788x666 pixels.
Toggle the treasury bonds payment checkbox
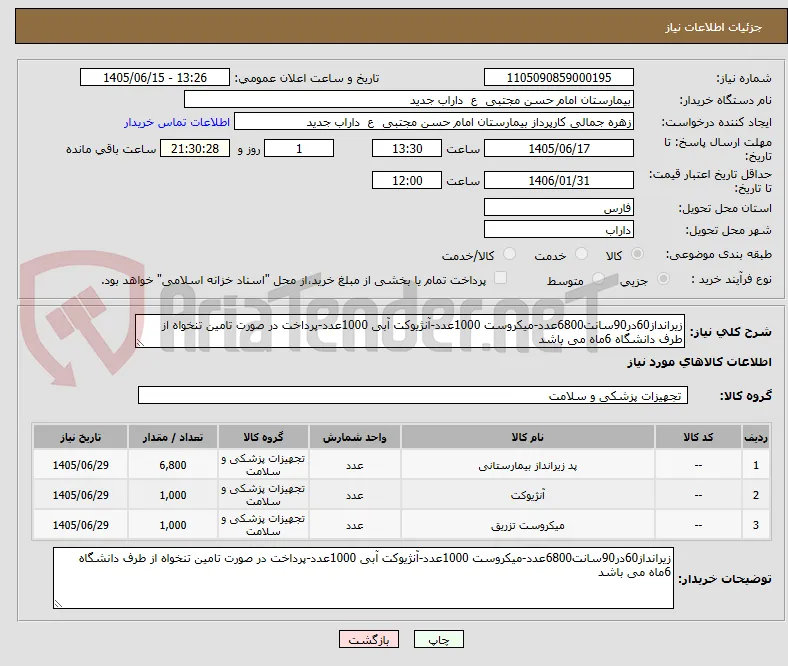[x=501, y=278]
